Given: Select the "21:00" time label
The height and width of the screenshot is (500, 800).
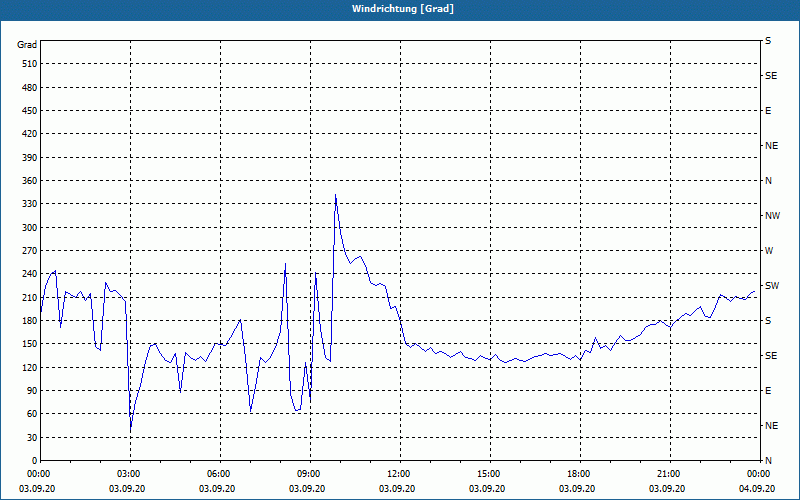Looking at the screenshot, I should [x=667, y=473].
